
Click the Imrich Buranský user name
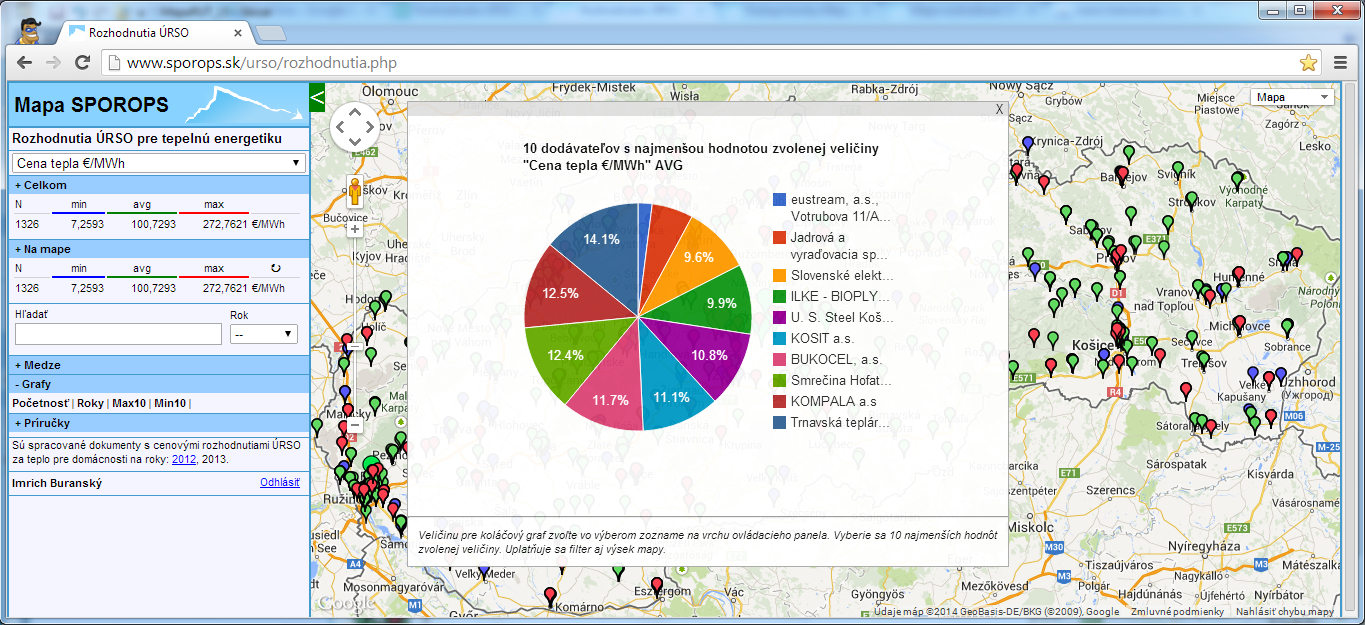[x=56, y=484]
